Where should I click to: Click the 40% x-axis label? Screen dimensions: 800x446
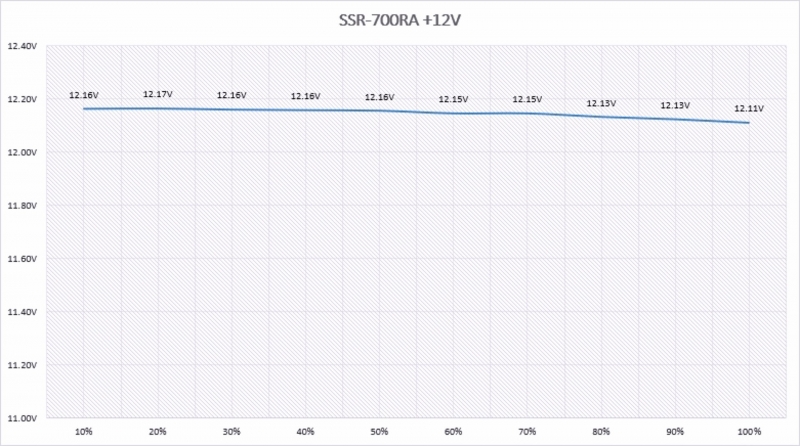pos(306,432)
